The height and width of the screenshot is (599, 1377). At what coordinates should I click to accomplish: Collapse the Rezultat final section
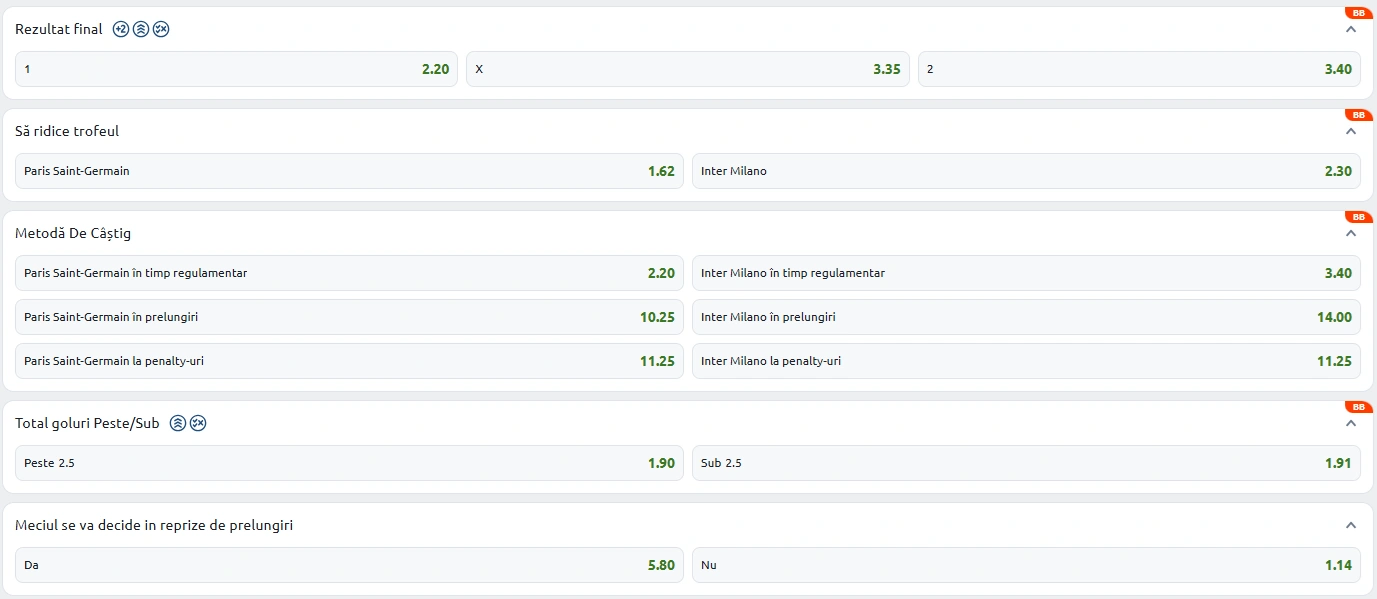point(1351,29)
